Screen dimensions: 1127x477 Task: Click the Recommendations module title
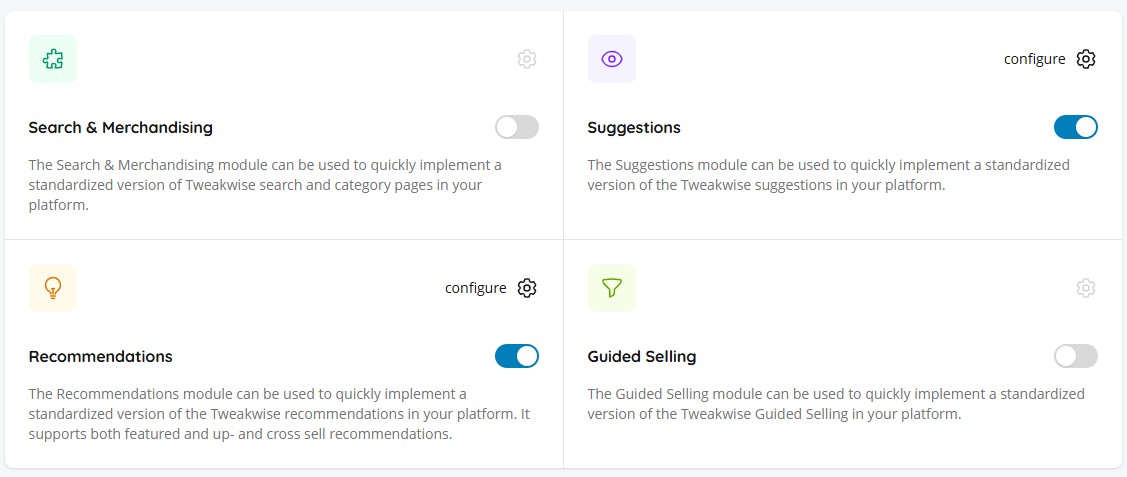coord(101,357)
